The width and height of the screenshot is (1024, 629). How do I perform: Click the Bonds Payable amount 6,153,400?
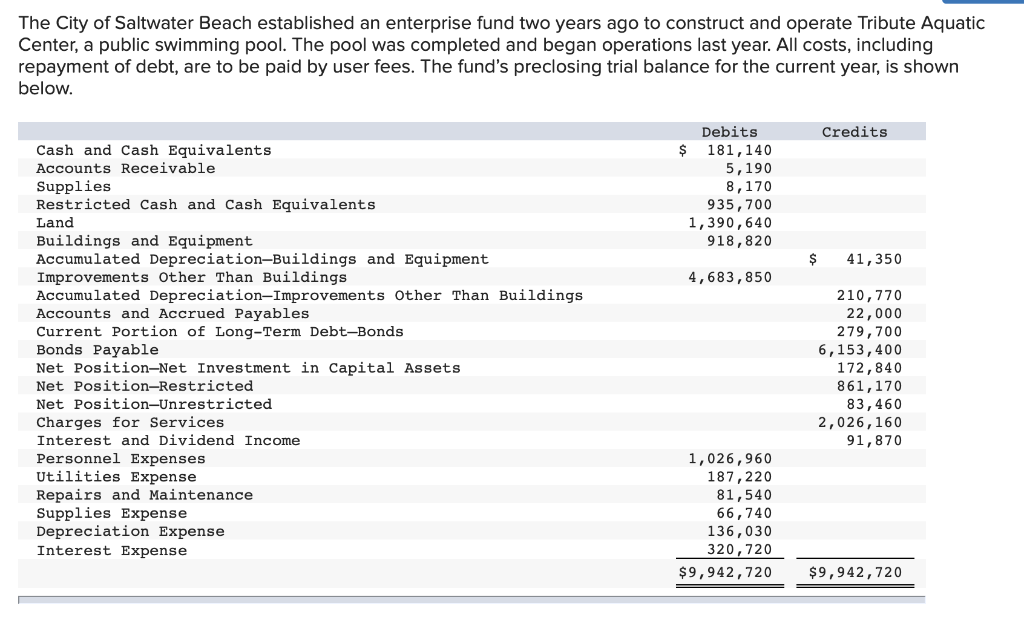coord(860,350)
